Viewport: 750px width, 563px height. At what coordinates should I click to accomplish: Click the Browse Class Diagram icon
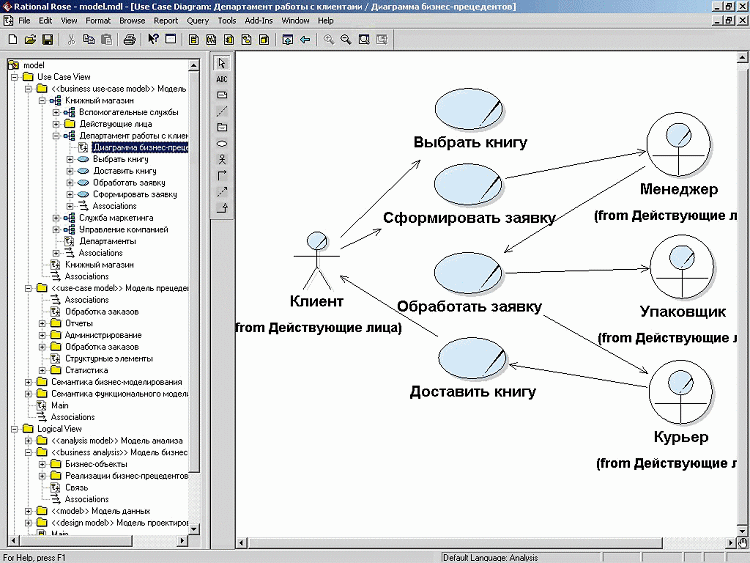[194, 40]
